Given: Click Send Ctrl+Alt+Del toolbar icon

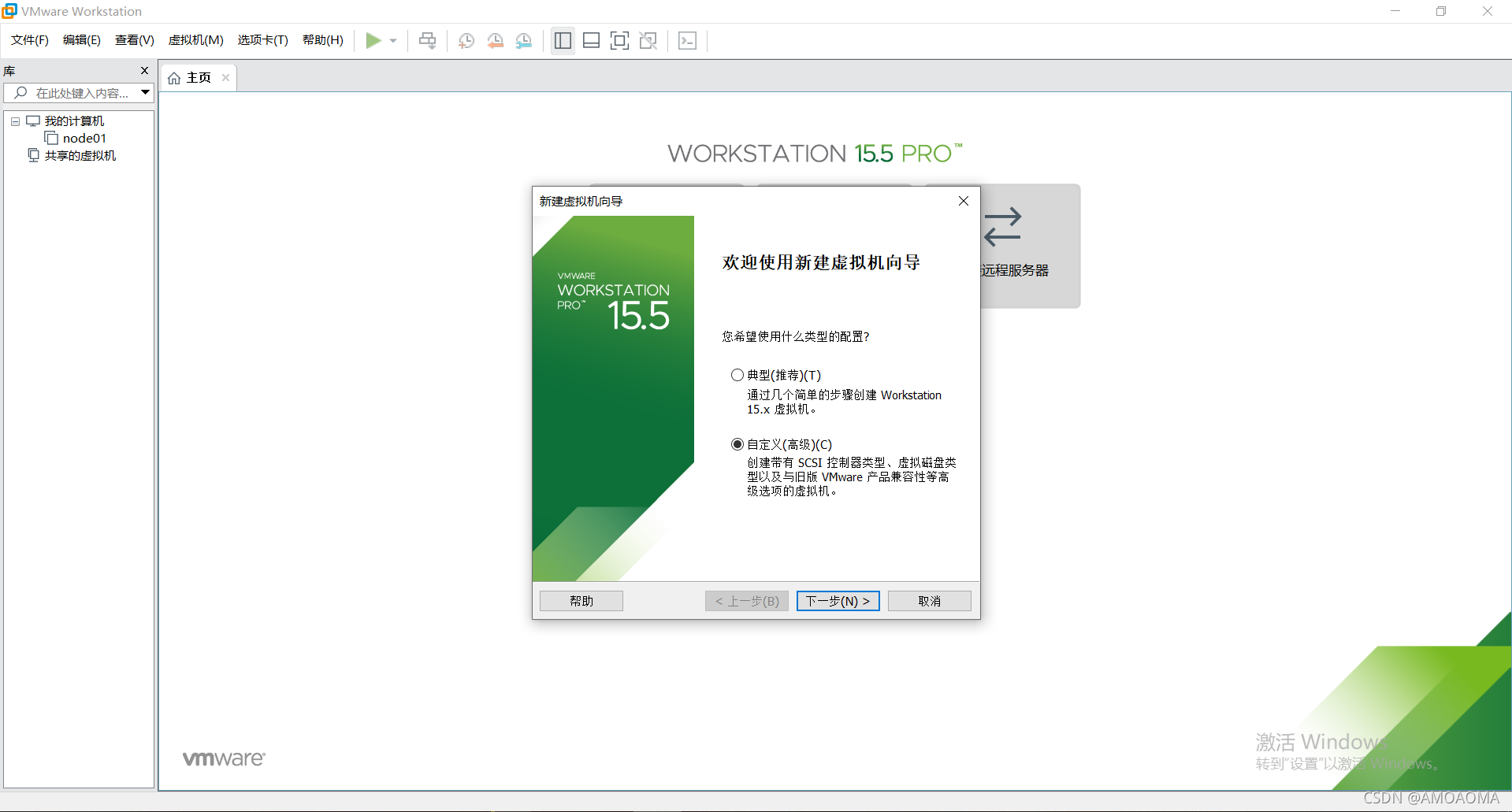Looking at the screenshot, I should 427,41.
